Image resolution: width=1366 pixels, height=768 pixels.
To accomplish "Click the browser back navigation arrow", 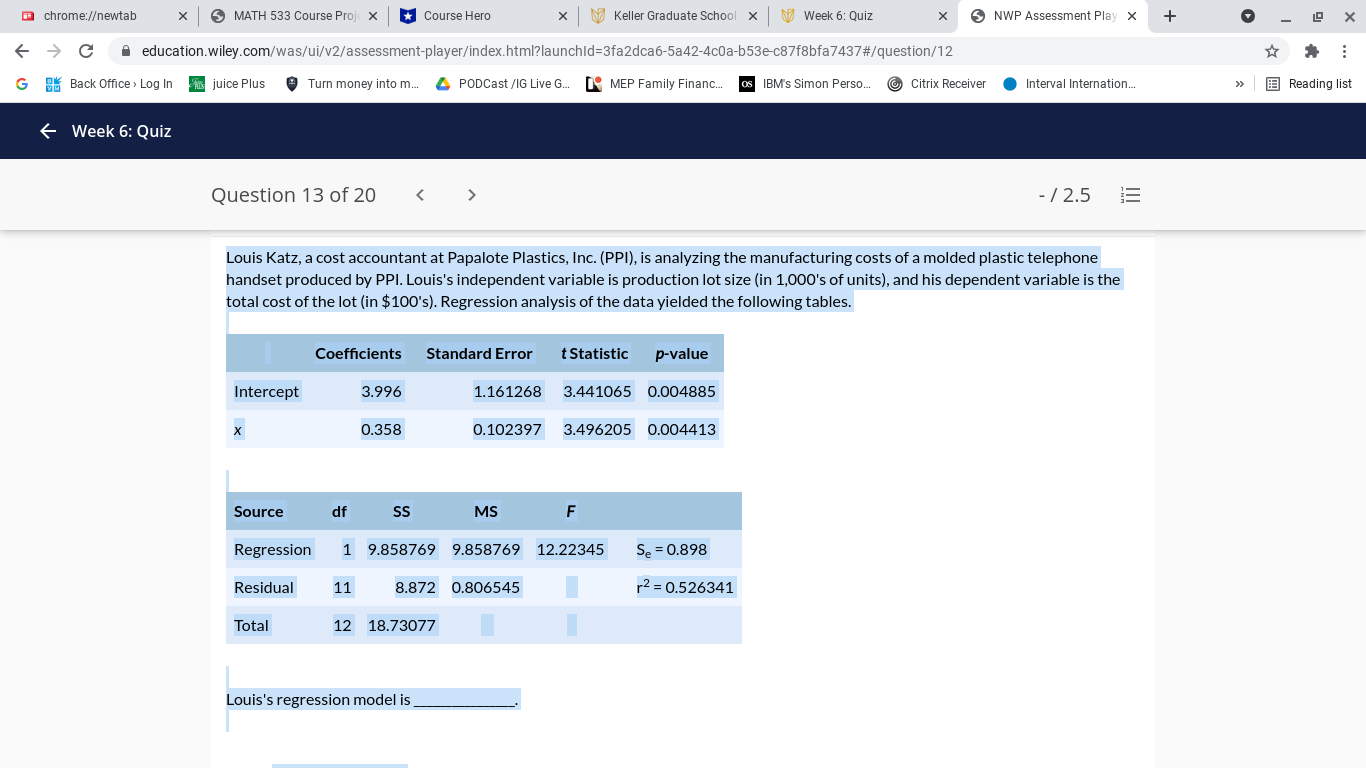I will tap(22, 51).
